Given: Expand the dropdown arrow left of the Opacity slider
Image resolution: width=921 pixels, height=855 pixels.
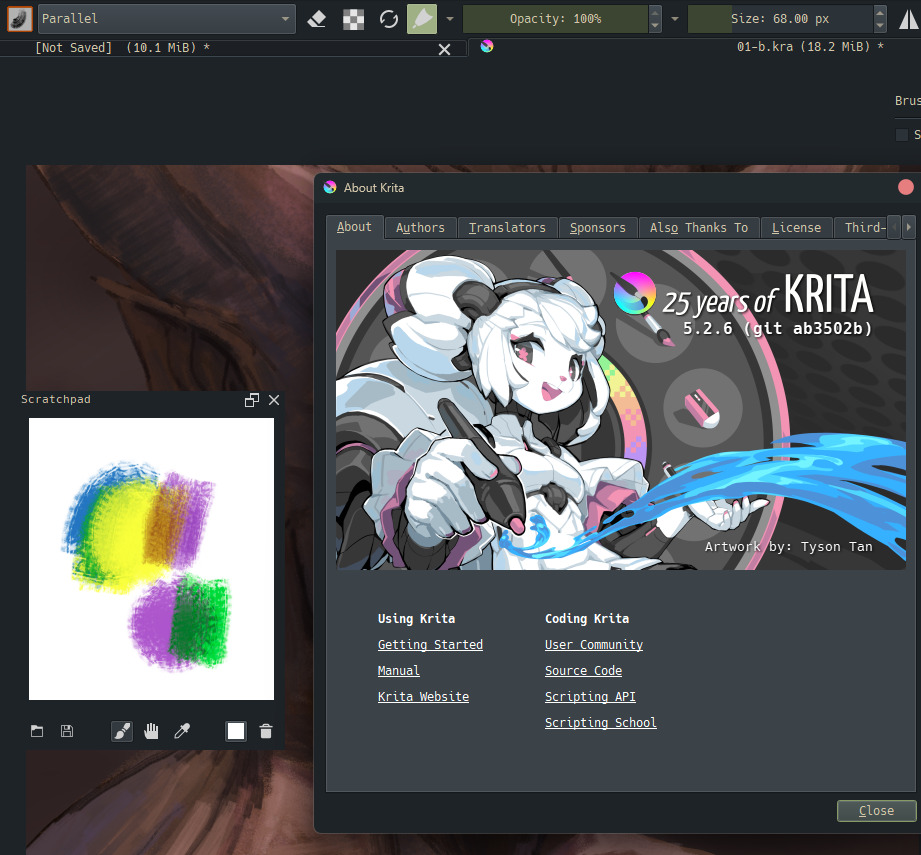Looking at the screenshot, I should click(x=450, y=18).
